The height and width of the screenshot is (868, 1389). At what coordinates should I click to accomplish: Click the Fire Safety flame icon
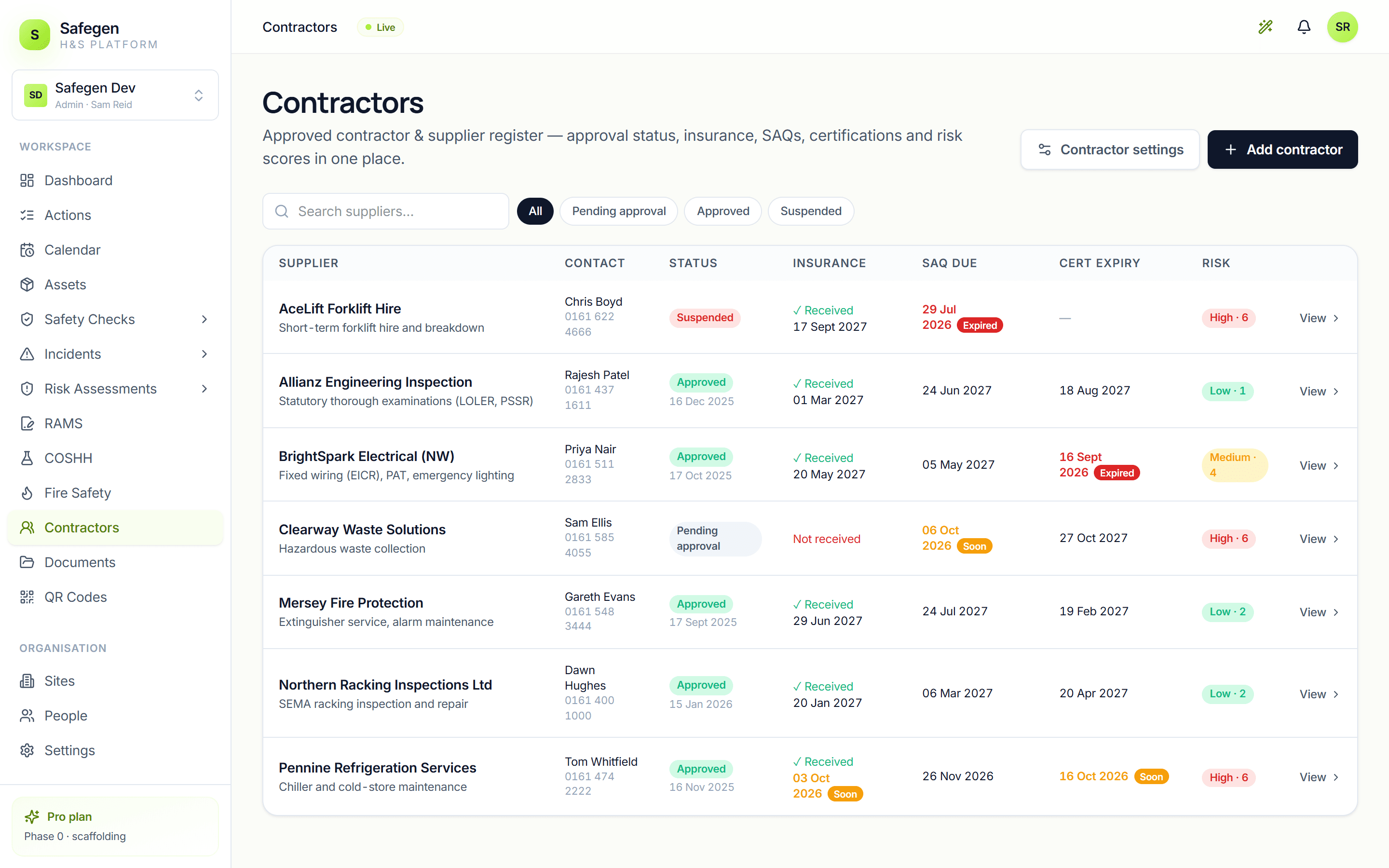[x=27, y=493]
